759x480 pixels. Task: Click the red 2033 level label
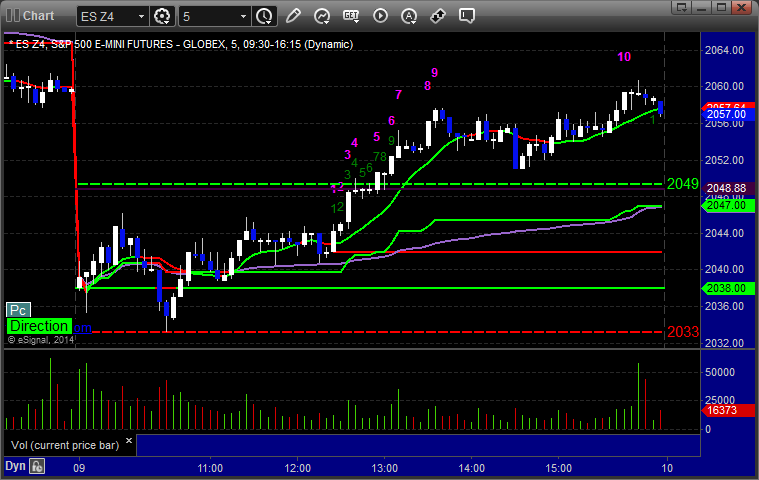[683, 332]
